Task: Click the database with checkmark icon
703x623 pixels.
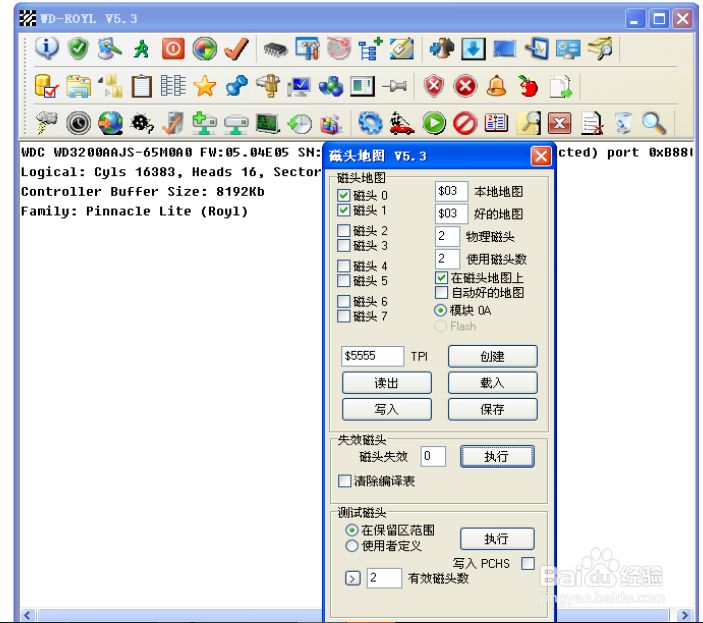Action: tap(47, 86)
